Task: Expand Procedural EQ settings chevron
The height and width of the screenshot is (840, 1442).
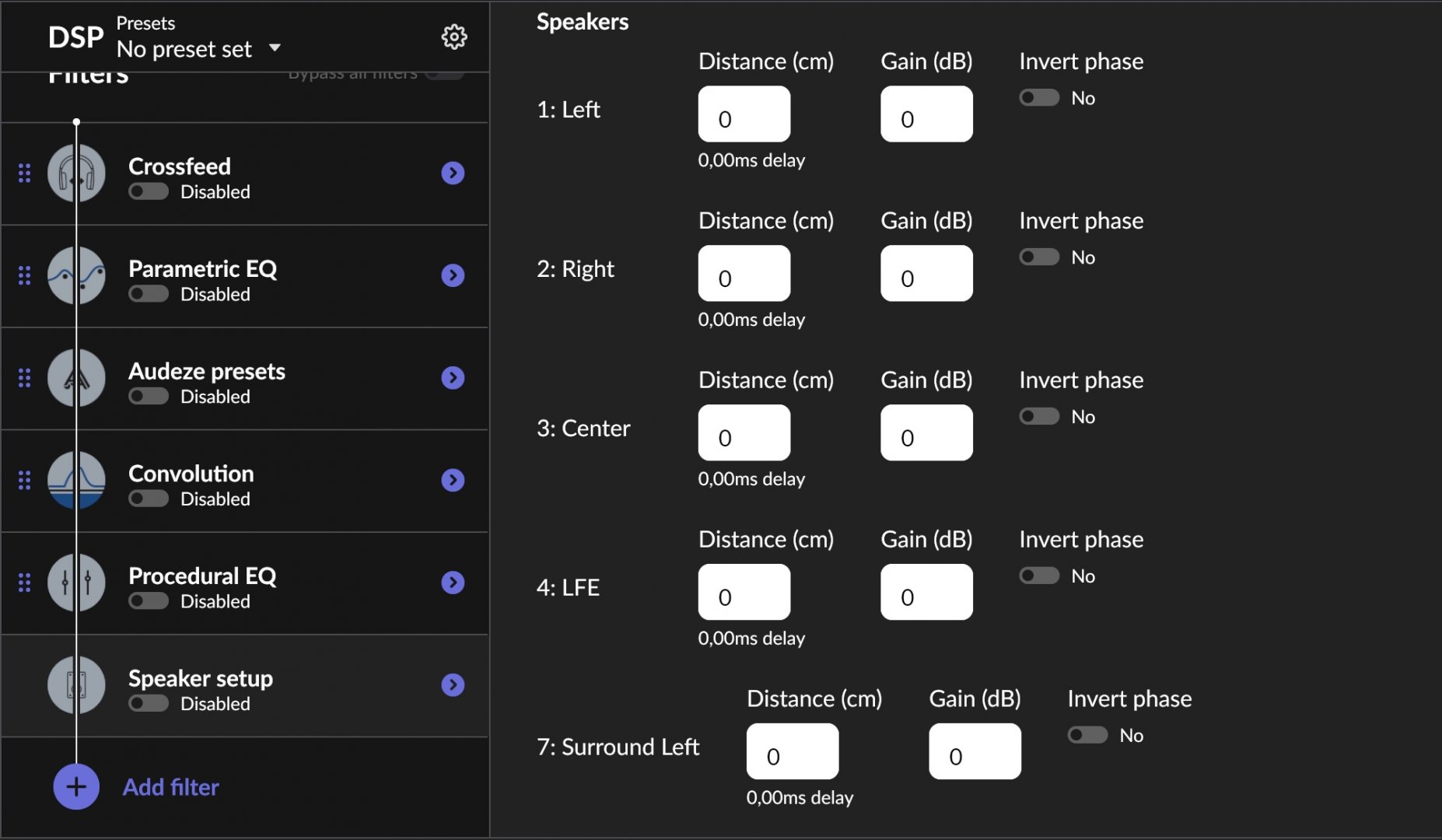Action: click(x=453, y=583)
